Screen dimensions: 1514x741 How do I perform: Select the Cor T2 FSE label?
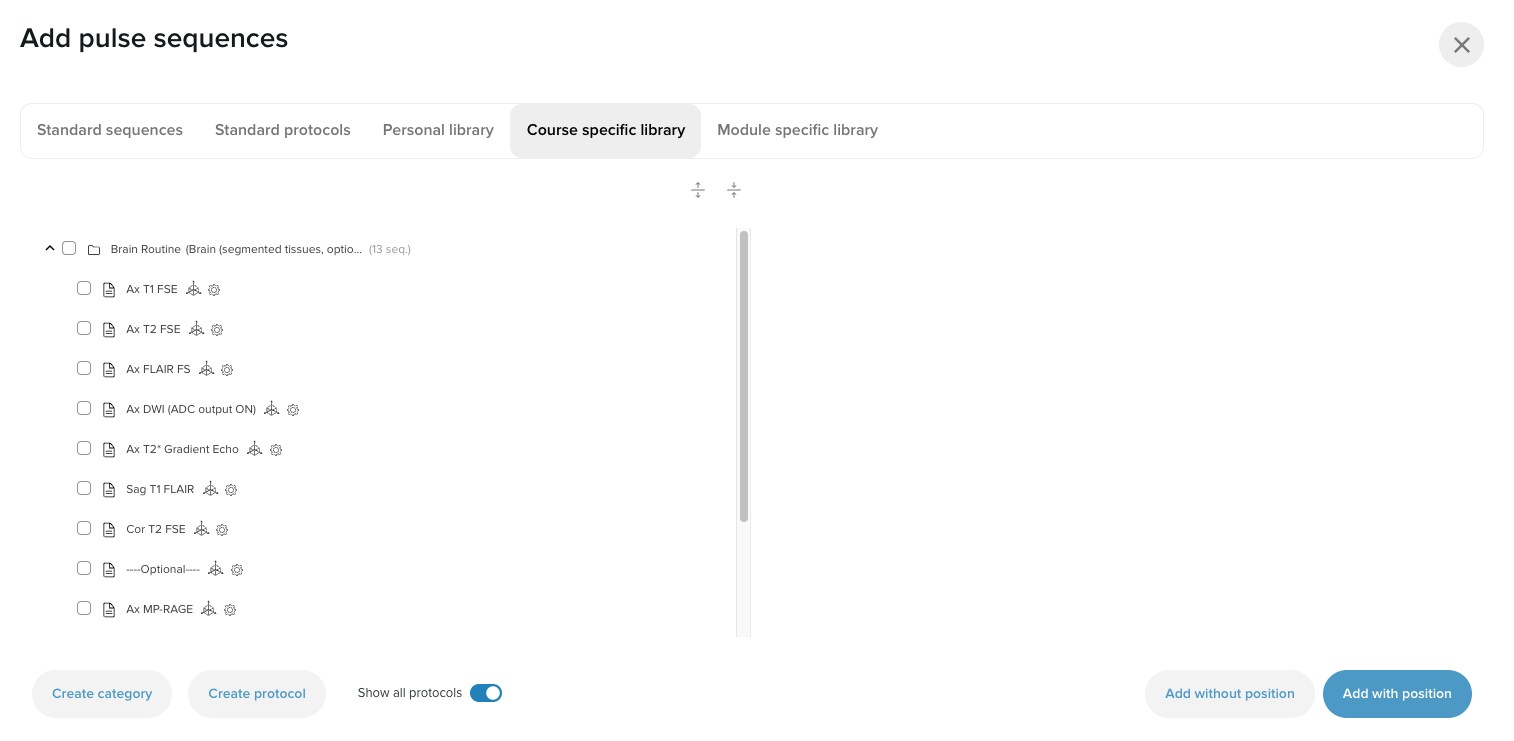pos(156,529)
